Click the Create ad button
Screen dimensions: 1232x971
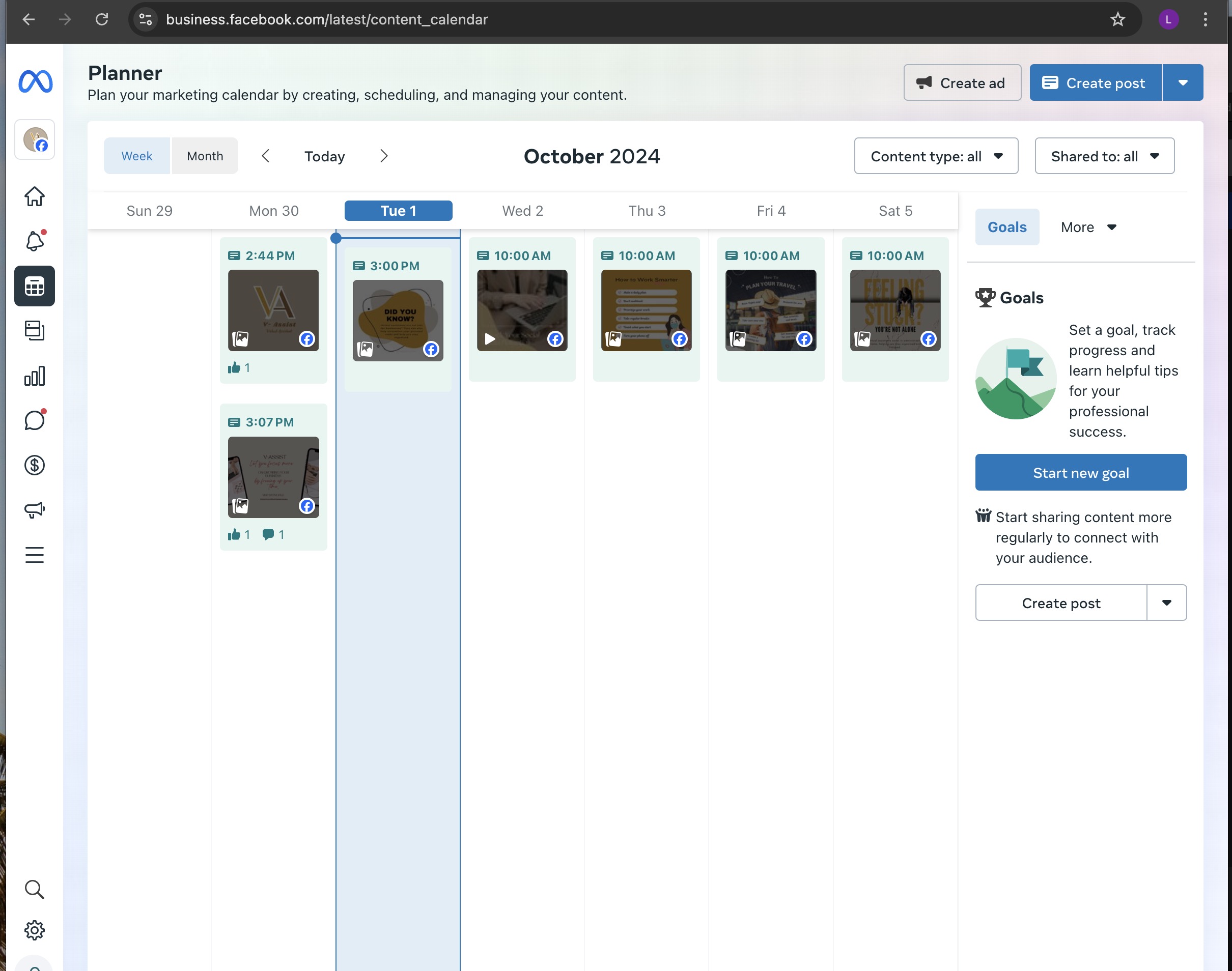[962, 83]
